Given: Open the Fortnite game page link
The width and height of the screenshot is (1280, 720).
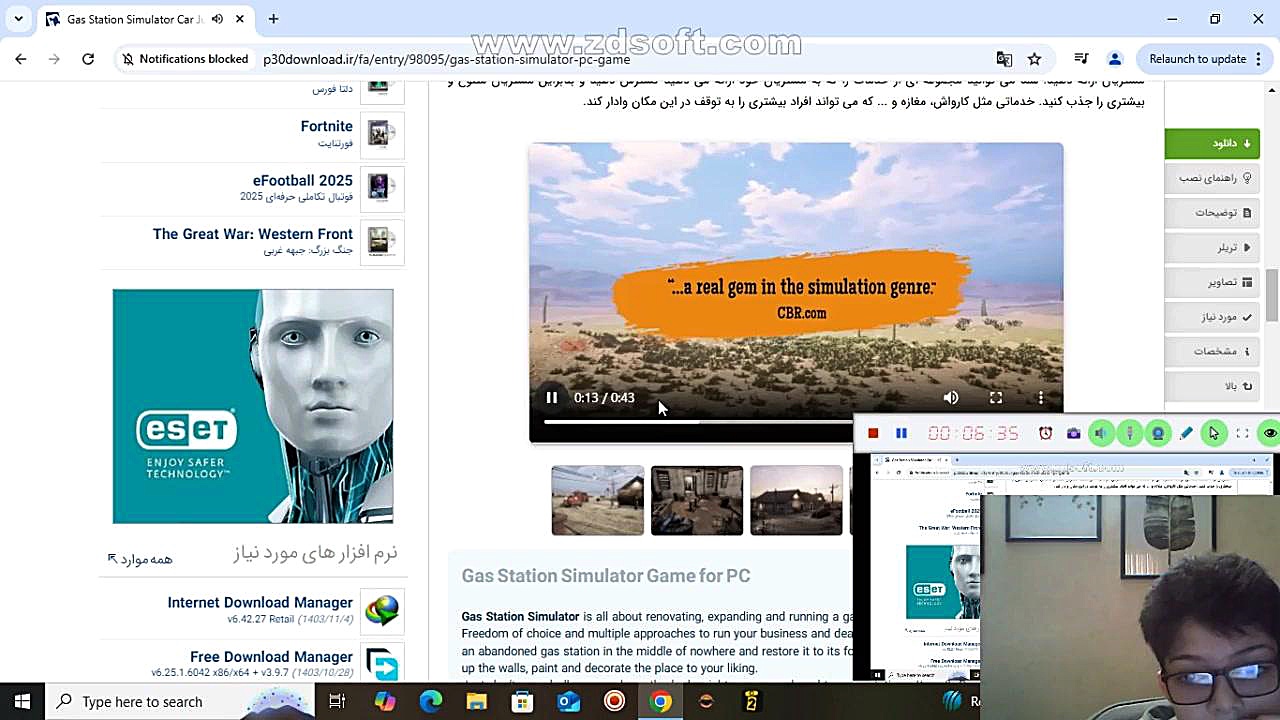Looking at the screenshot, I should pyautogui.click(x=326, y=126).
